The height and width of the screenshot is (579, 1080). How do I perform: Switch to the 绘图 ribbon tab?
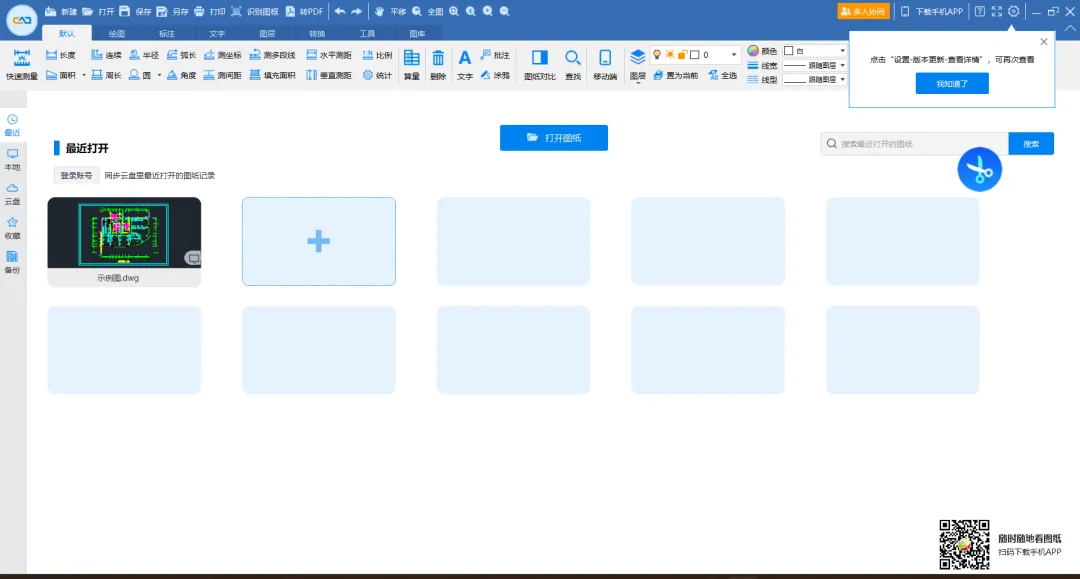point(117,34)
